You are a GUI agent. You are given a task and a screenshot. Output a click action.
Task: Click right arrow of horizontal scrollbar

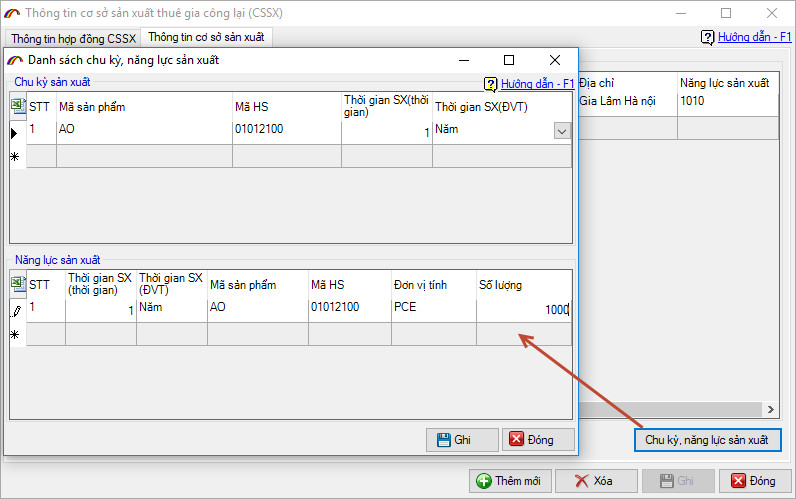pos(771,409)
